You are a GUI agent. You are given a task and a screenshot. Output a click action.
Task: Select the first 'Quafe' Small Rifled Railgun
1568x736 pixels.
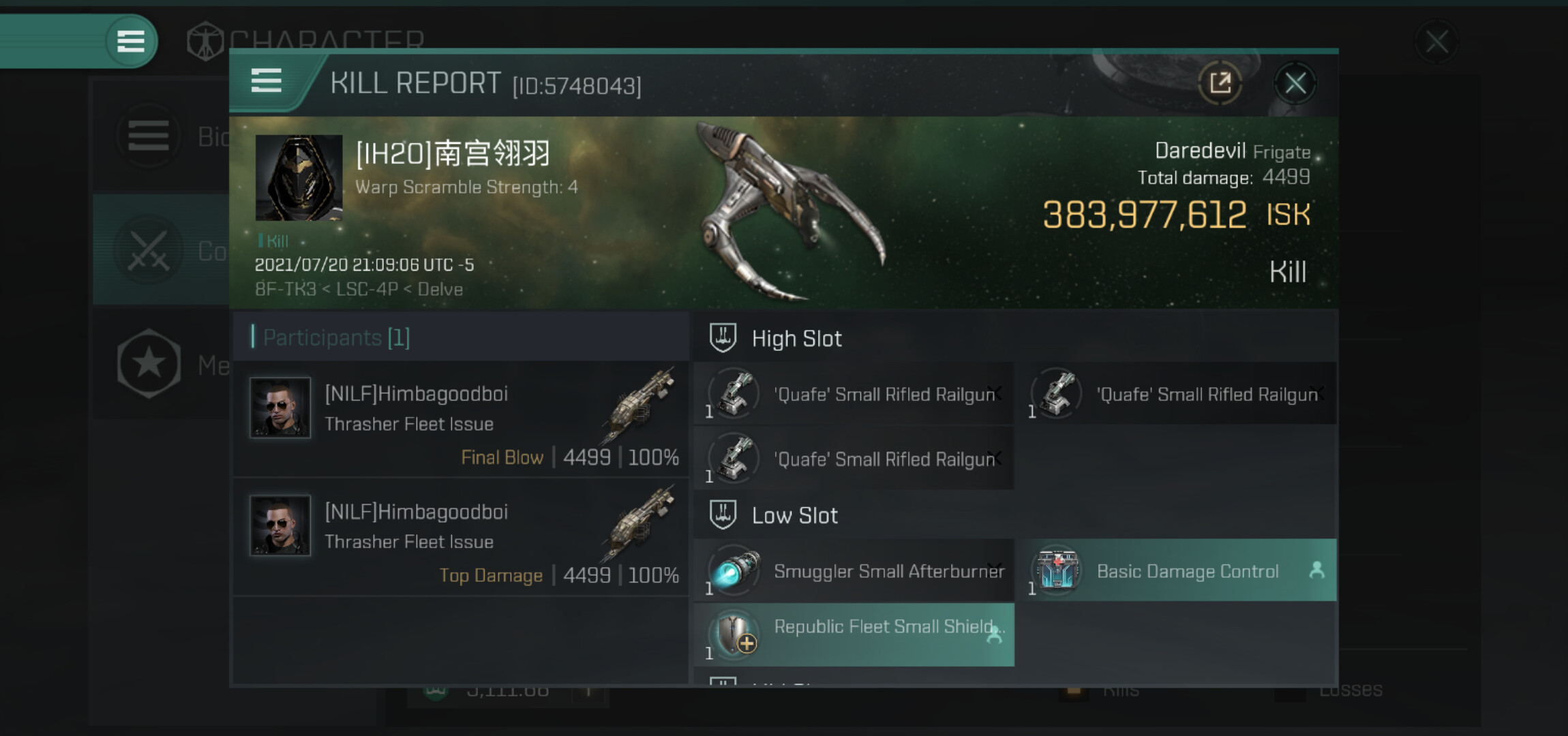pos(854,394)
